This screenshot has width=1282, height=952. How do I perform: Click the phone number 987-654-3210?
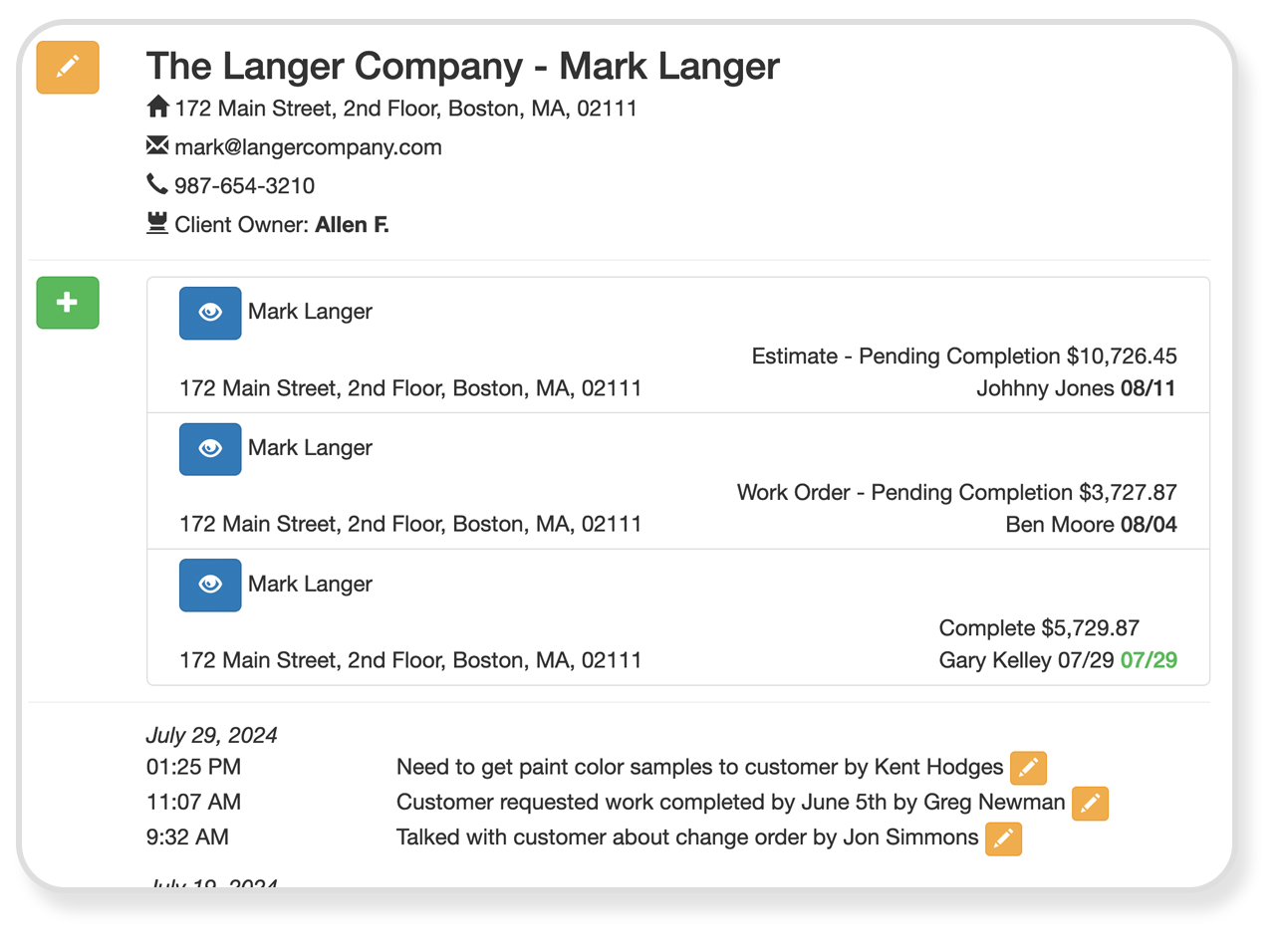pyautogui.click(x=244, y=186)
